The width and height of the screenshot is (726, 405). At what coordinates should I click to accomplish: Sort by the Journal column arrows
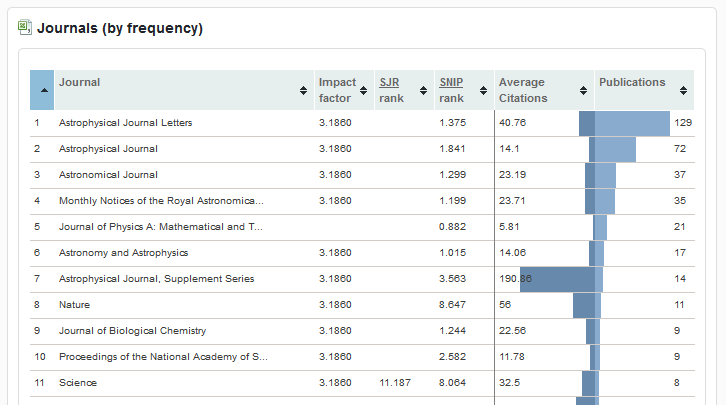coord(304,91)
